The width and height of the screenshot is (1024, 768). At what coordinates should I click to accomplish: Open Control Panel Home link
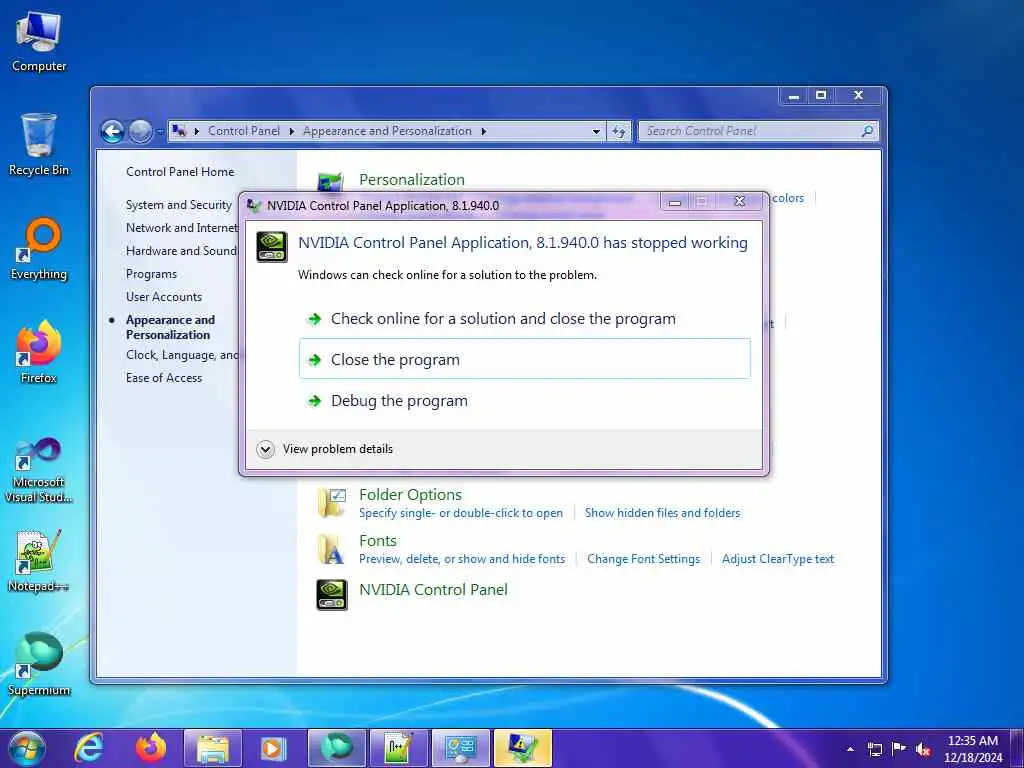point(180,172)
